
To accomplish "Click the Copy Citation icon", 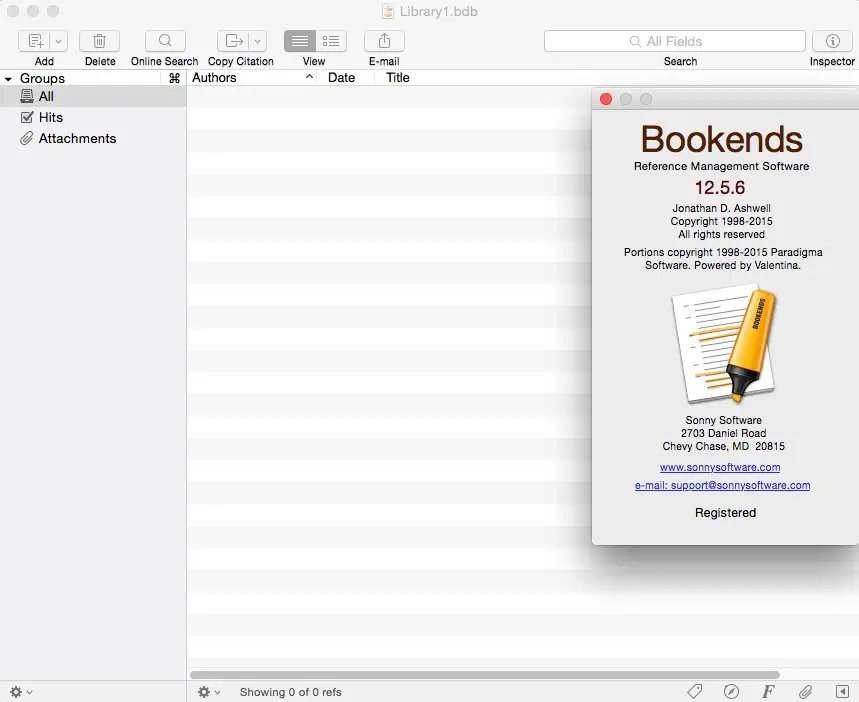I will 234,41.
